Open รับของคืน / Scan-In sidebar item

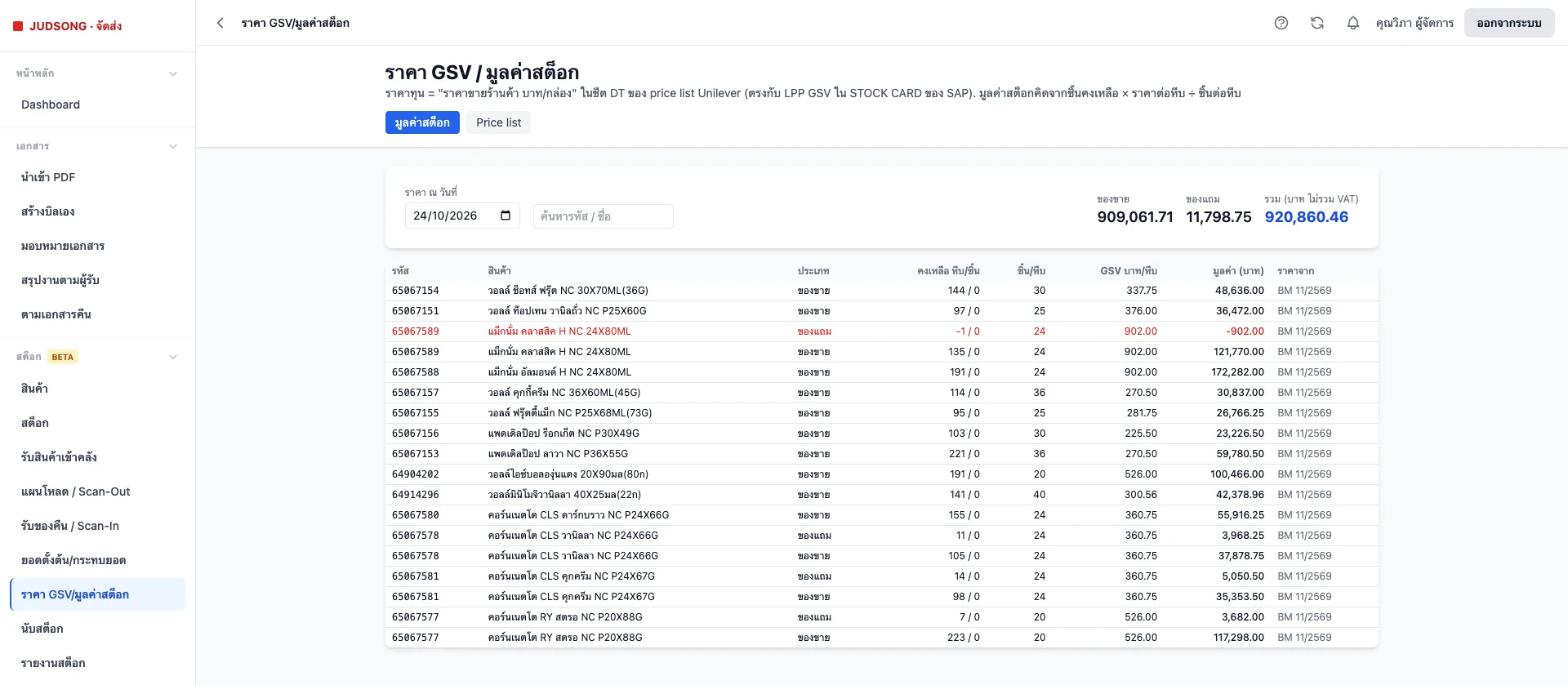click(97, 526)
